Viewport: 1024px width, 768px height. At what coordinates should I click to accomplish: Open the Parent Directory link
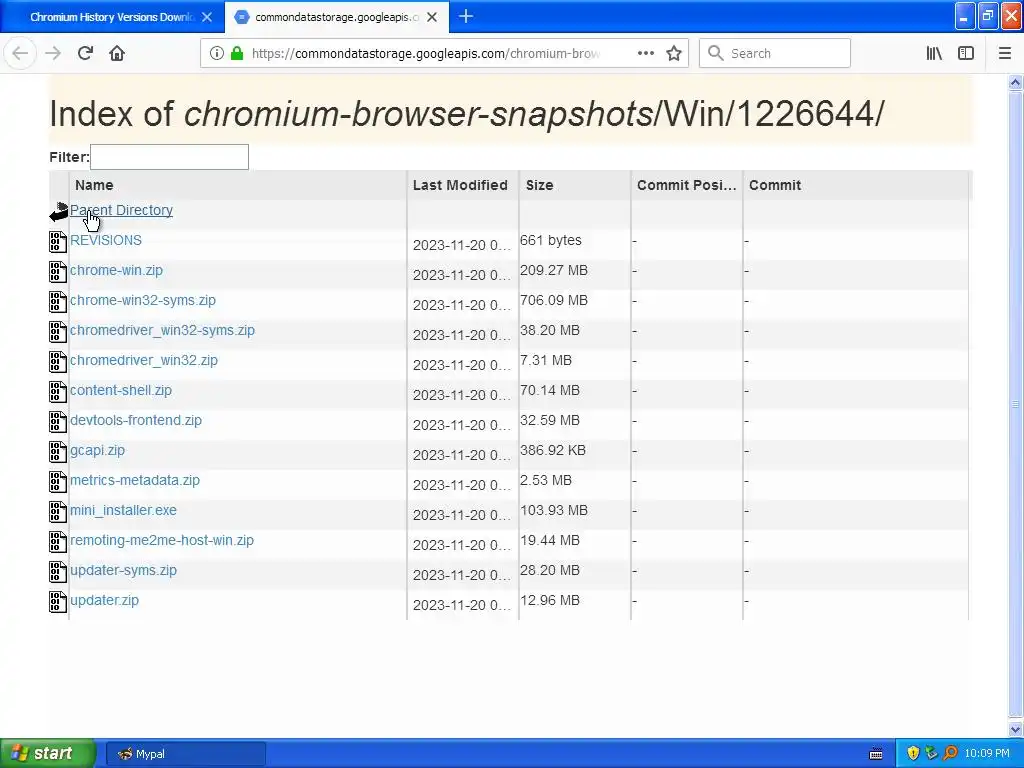(x=121, y=210)
